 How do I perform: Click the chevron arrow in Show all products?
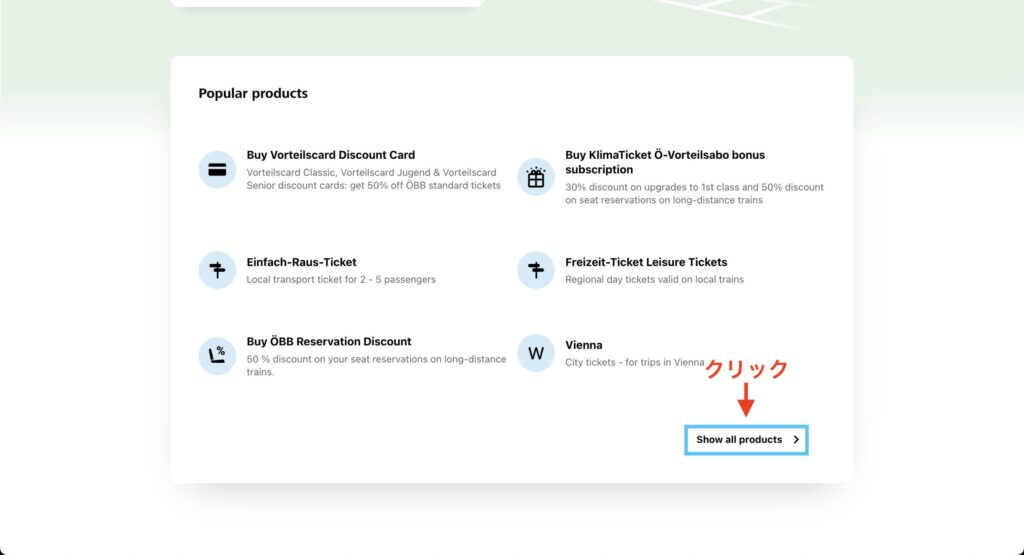pos(796,440)
